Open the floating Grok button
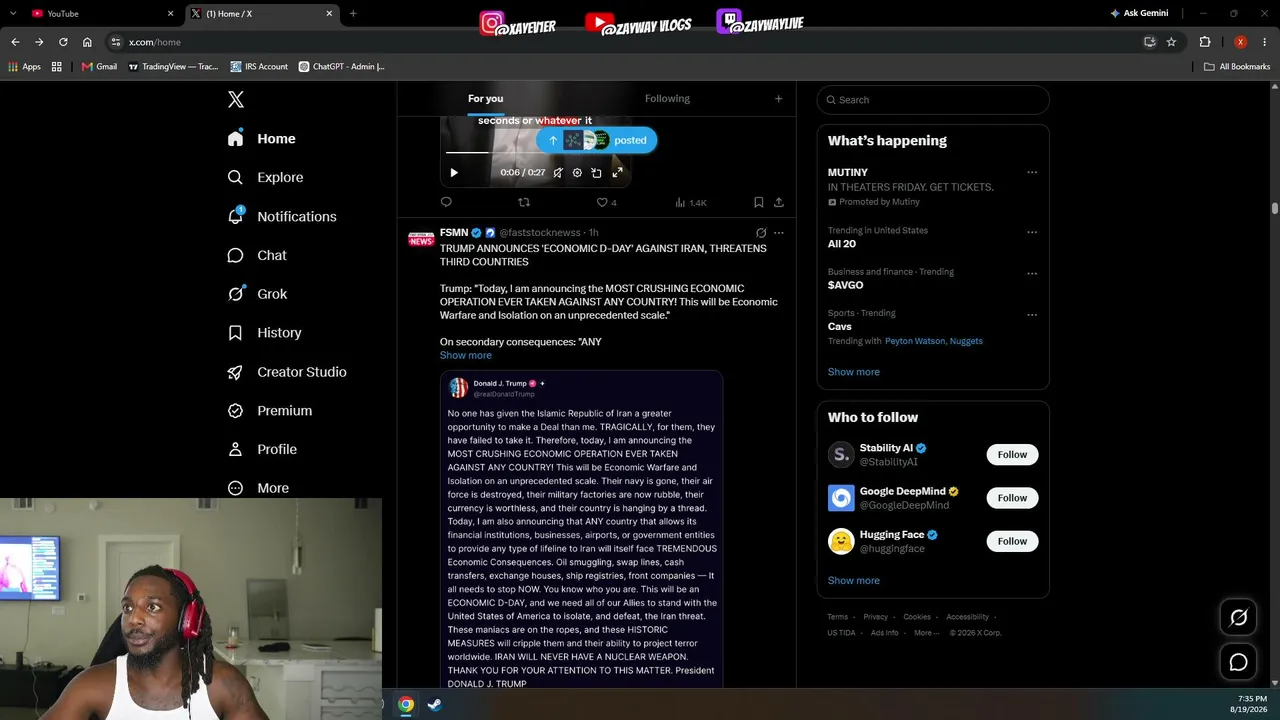The image size is (1280, 720). 1238,618
